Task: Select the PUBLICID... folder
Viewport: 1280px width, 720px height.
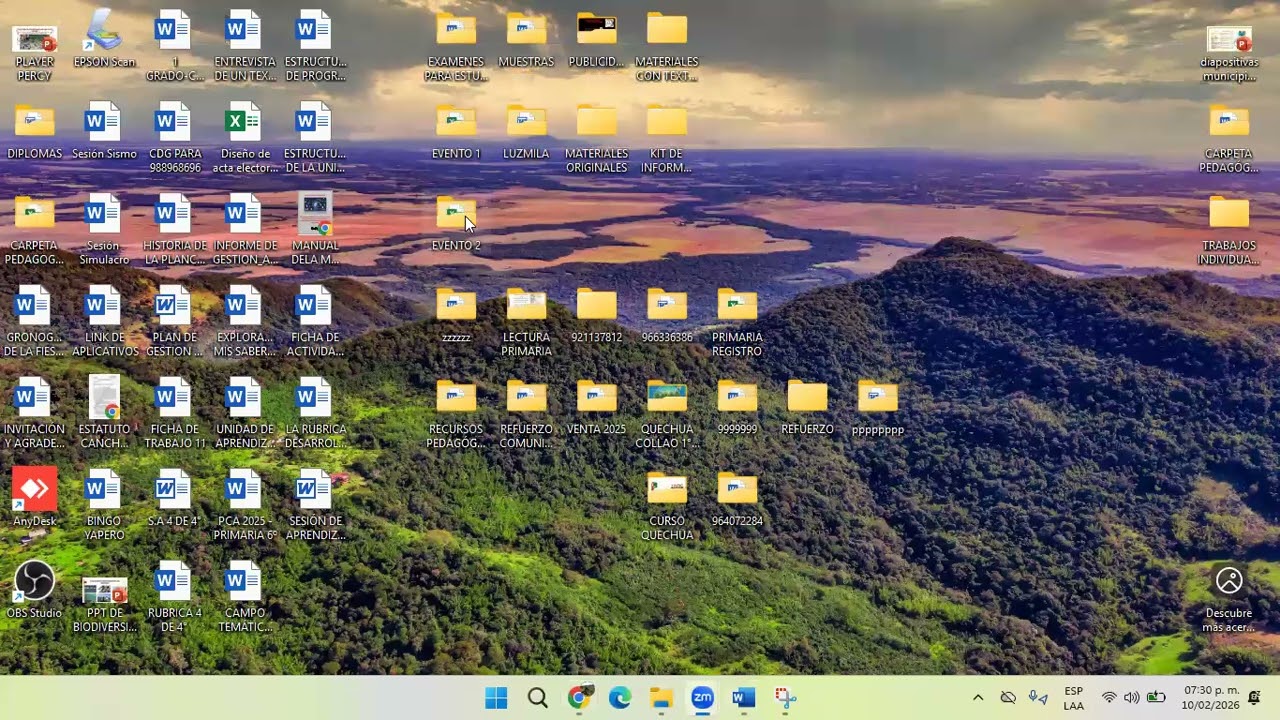Action: pyautogui.click(x=596, y=41)
